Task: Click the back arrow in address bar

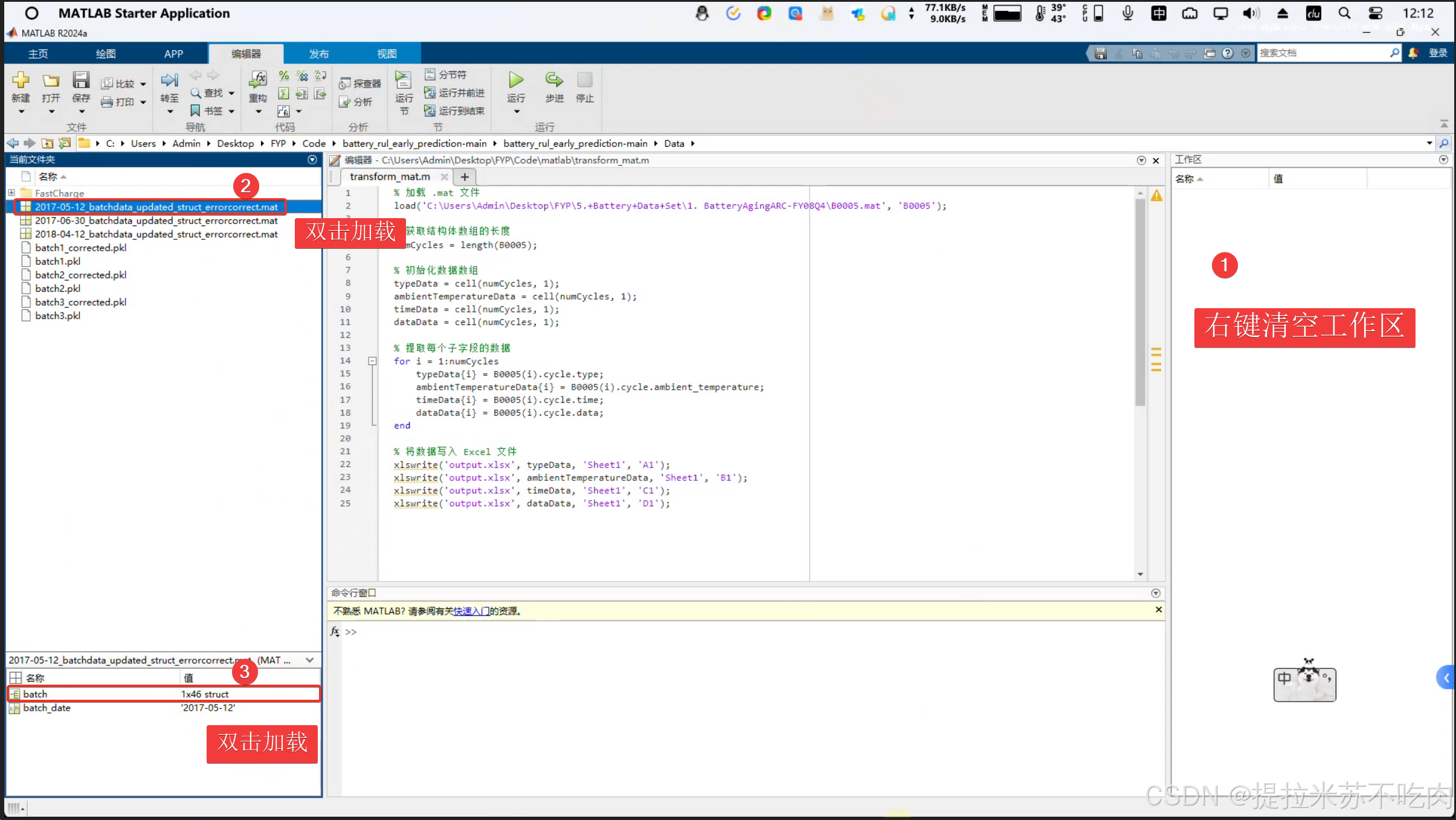Action: click(x=13, y=143)
